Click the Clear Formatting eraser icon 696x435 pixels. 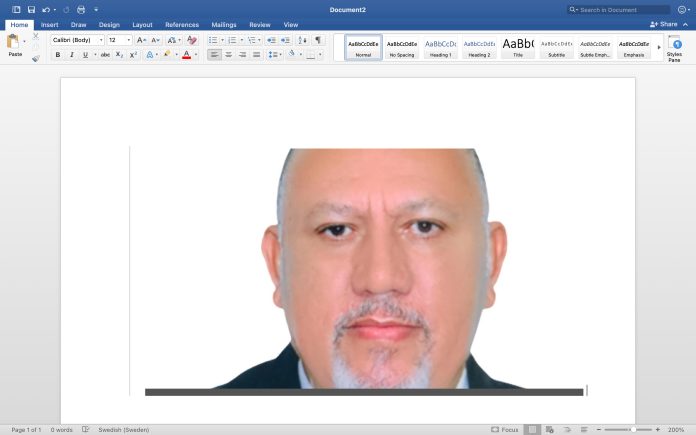[x=192, y=40]
